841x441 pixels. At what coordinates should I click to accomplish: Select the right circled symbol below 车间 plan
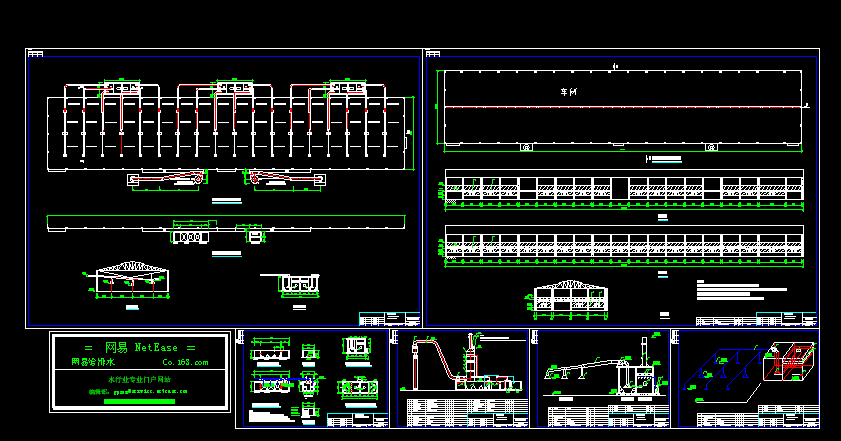tap(711, 147)
